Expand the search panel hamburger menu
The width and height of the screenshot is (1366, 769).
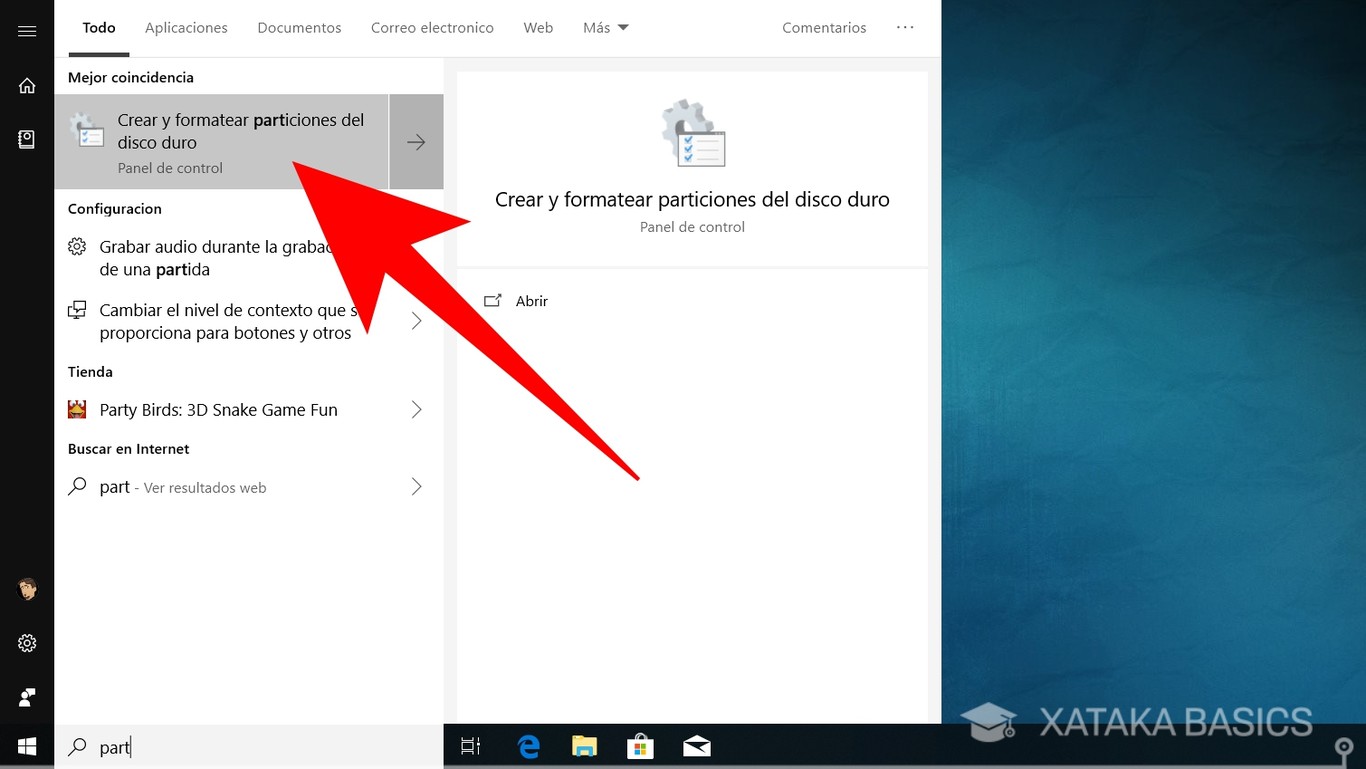coord(26,29)
